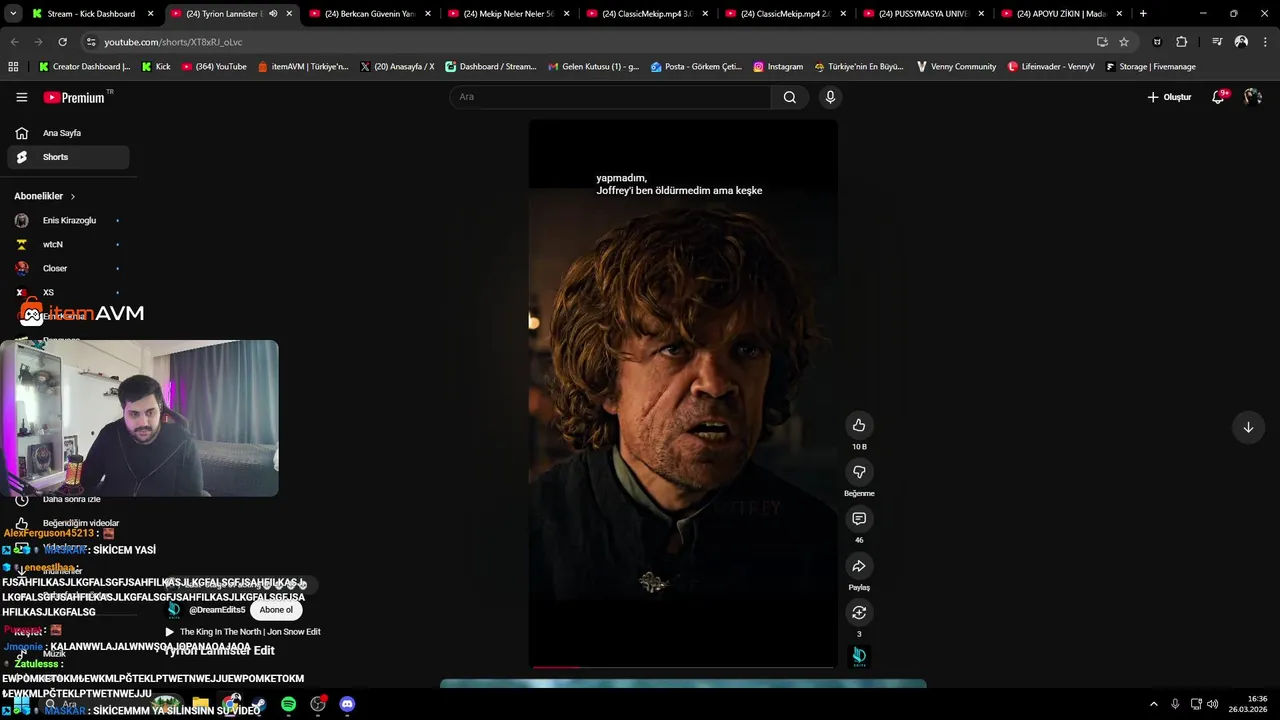Viewport: 1280px width, 720px height.
Task: Like the short with thumbs up
Action: (x=858, y=425)
